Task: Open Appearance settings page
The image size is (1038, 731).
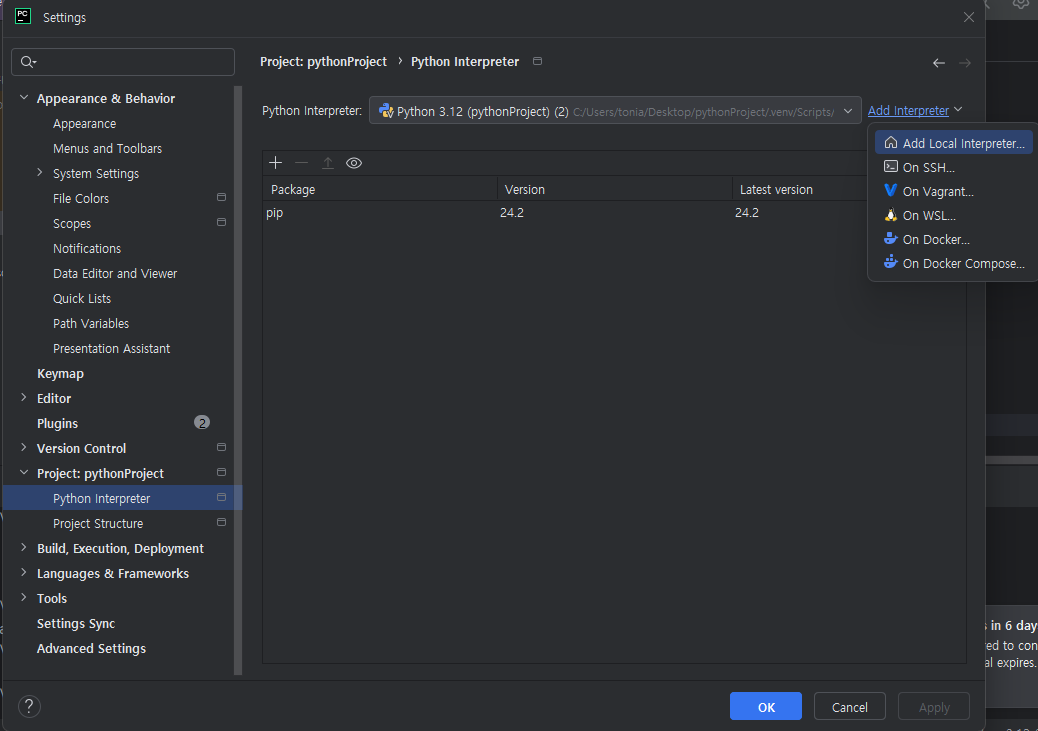Action: click(84, 124)
